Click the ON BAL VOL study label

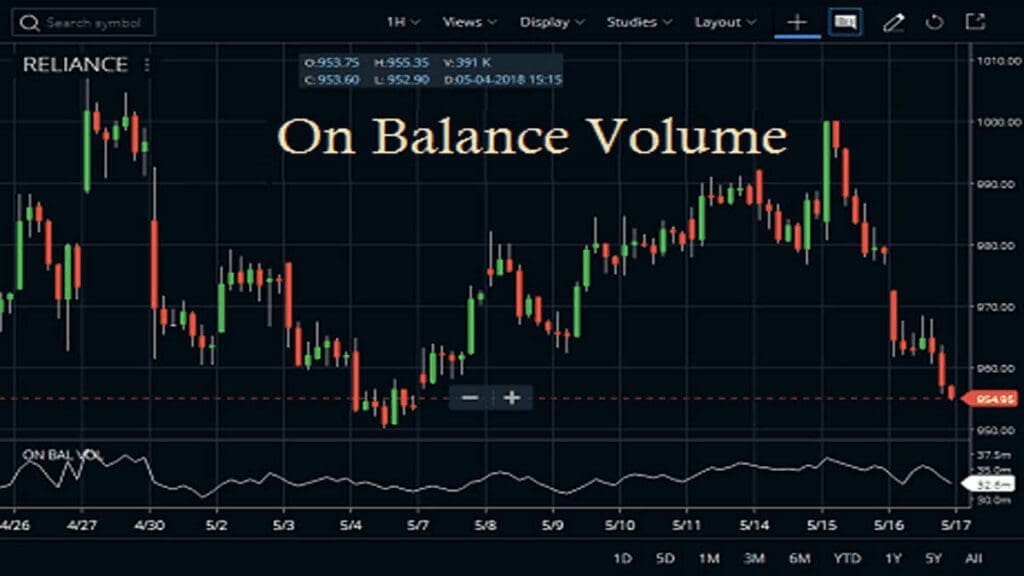coord(62,455)
